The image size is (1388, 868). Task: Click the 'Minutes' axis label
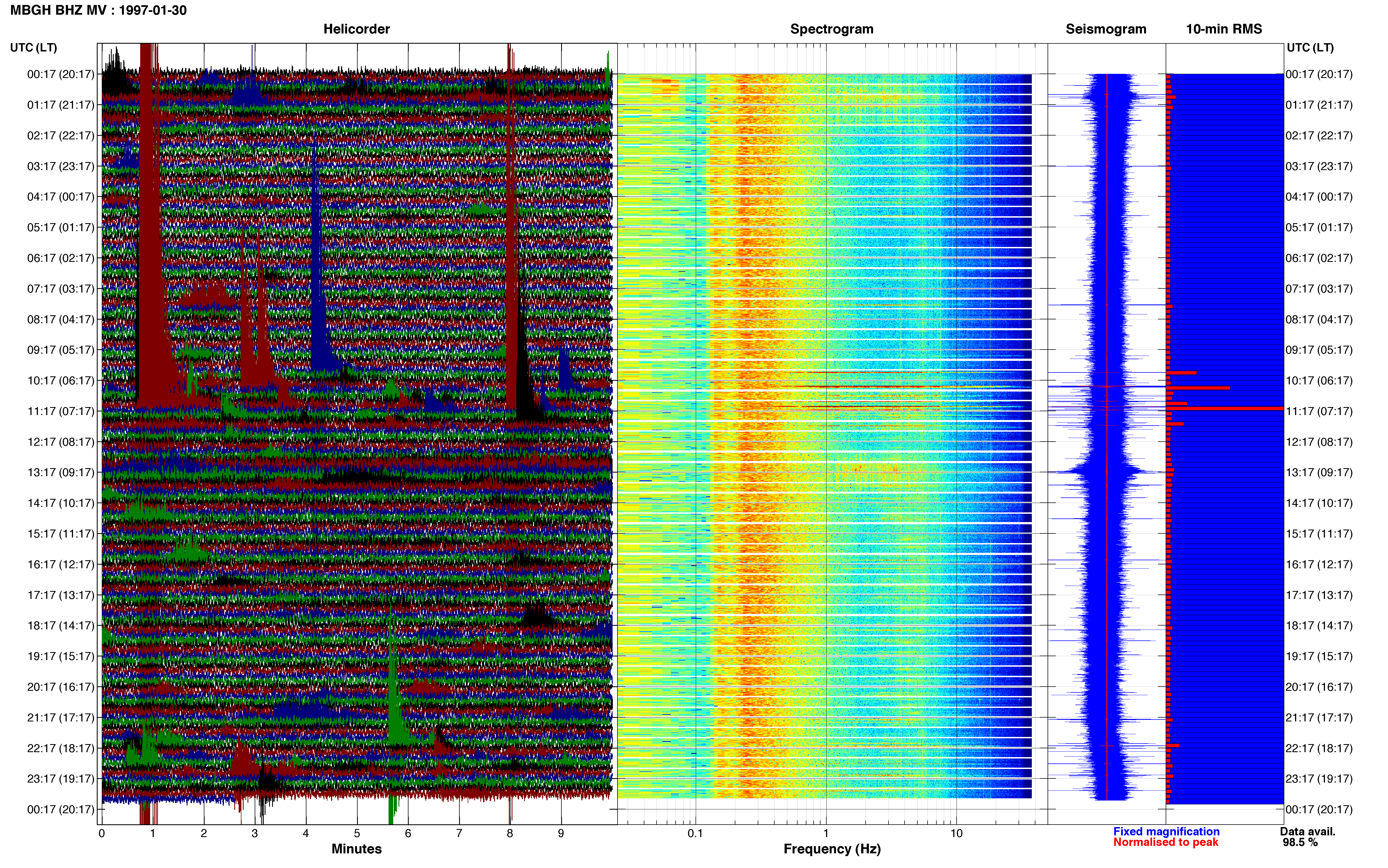[356, 848]
